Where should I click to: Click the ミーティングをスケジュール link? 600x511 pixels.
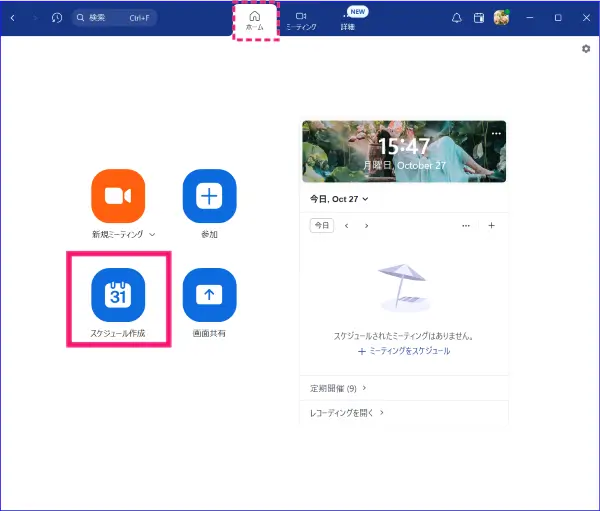click(x=404, y=351)
